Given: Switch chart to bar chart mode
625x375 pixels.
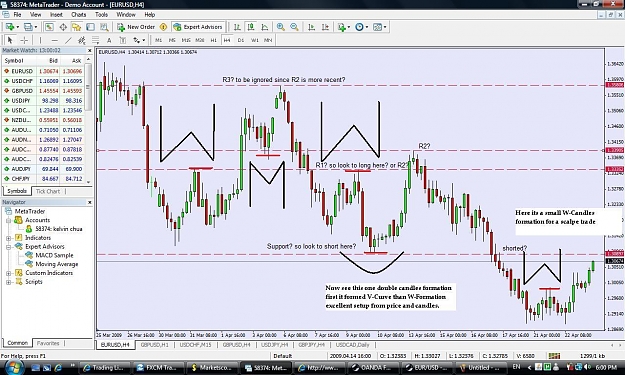Looking at the screenshot, I should tap(237, 27).
